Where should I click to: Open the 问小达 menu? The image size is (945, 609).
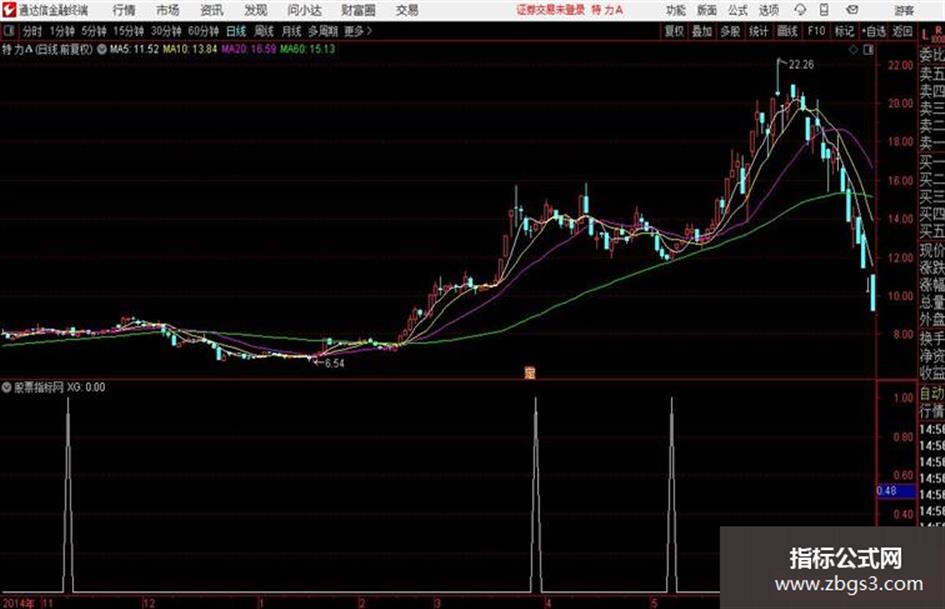[x=304, y=10]
